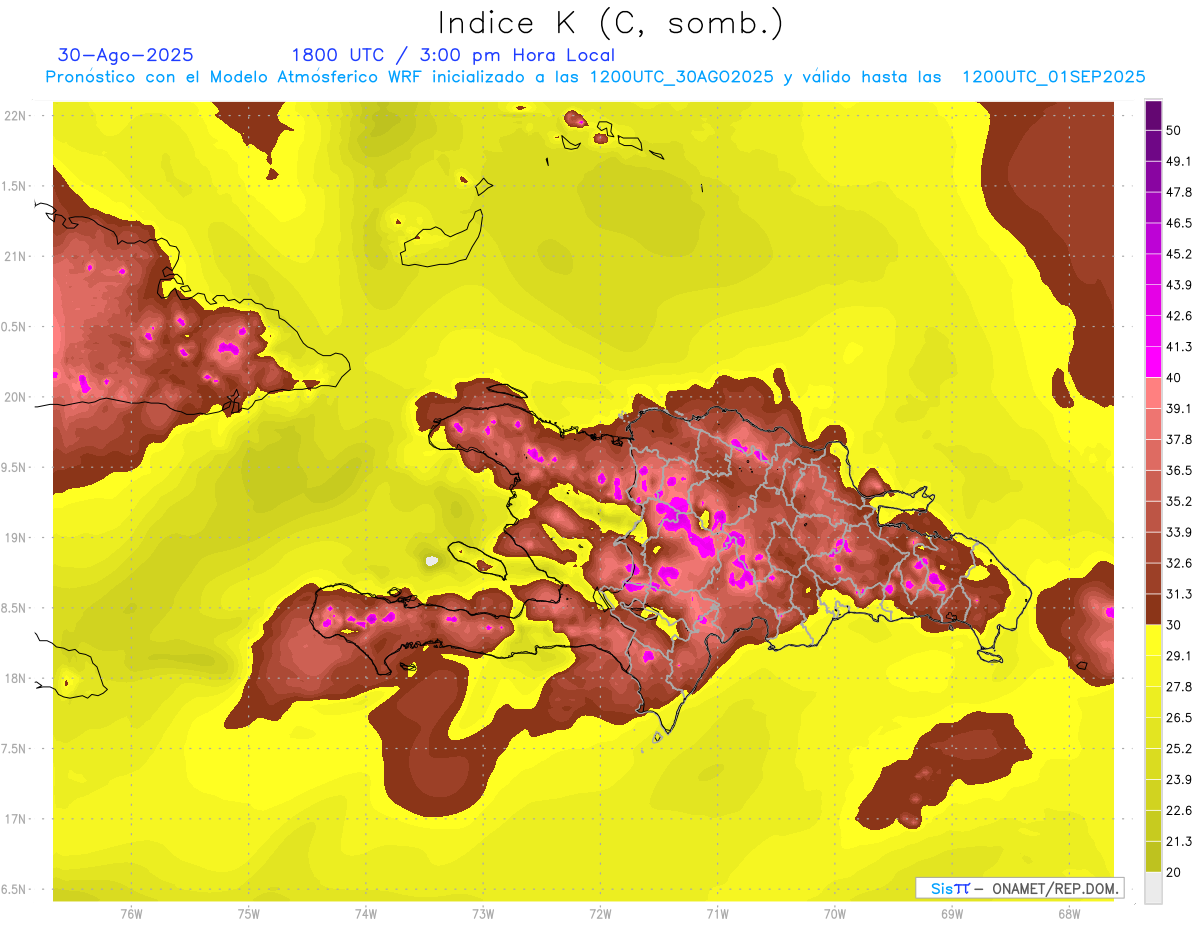Click the "76W" longitude label
The height and width of the screenshot is (927, 1200).
(131, 914)
